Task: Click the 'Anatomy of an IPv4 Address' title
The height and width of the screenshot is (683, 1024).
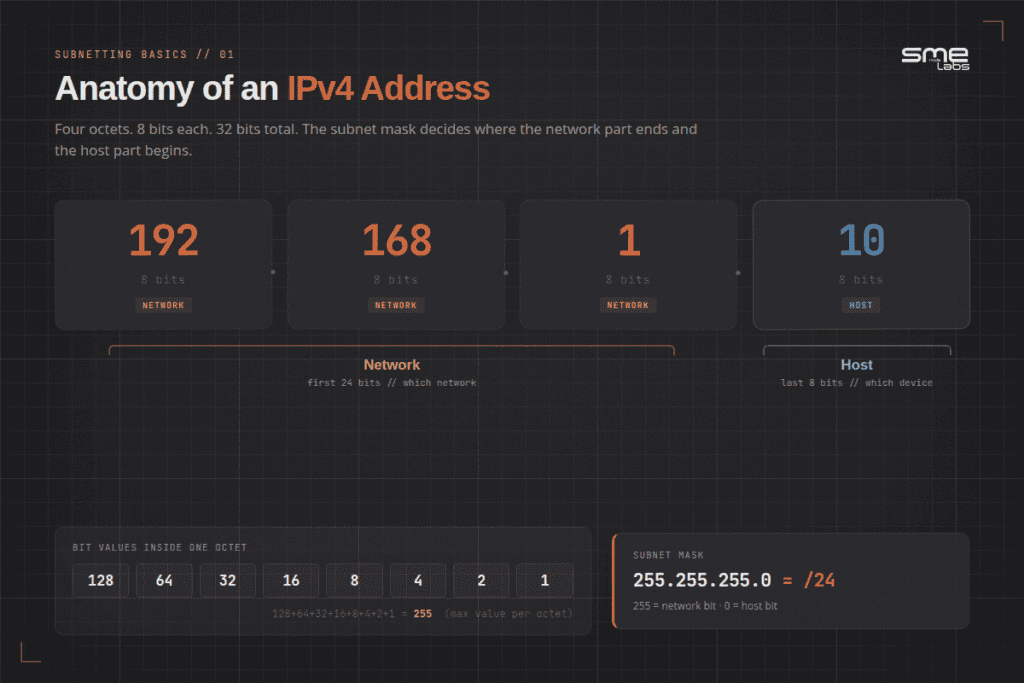Action: (272, 88)
